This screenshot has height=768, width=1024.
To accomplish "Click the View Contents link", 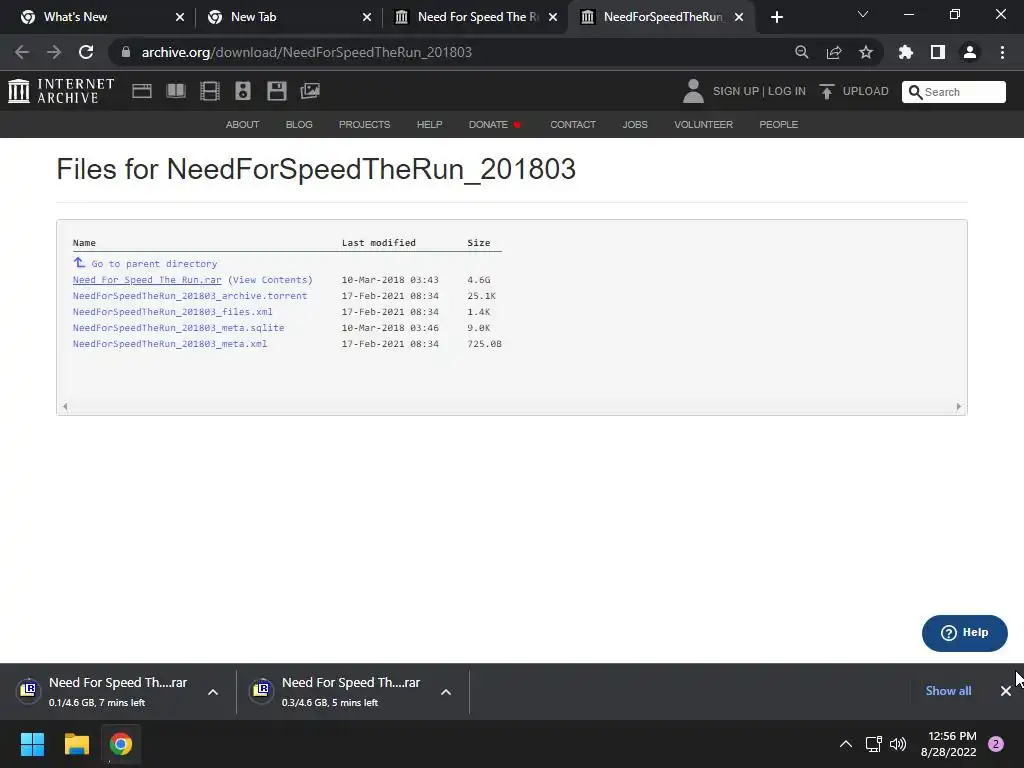I will coord(270,280).
